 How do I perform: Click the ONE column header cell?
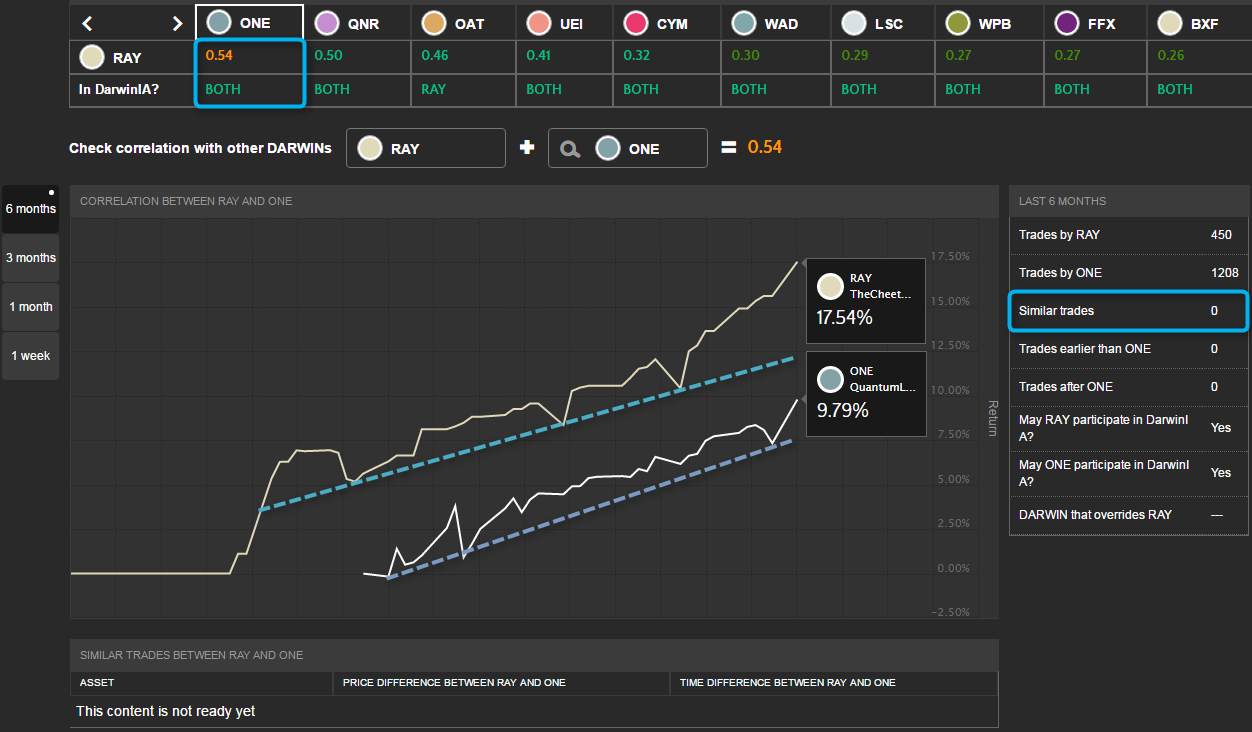click(249, 23)
